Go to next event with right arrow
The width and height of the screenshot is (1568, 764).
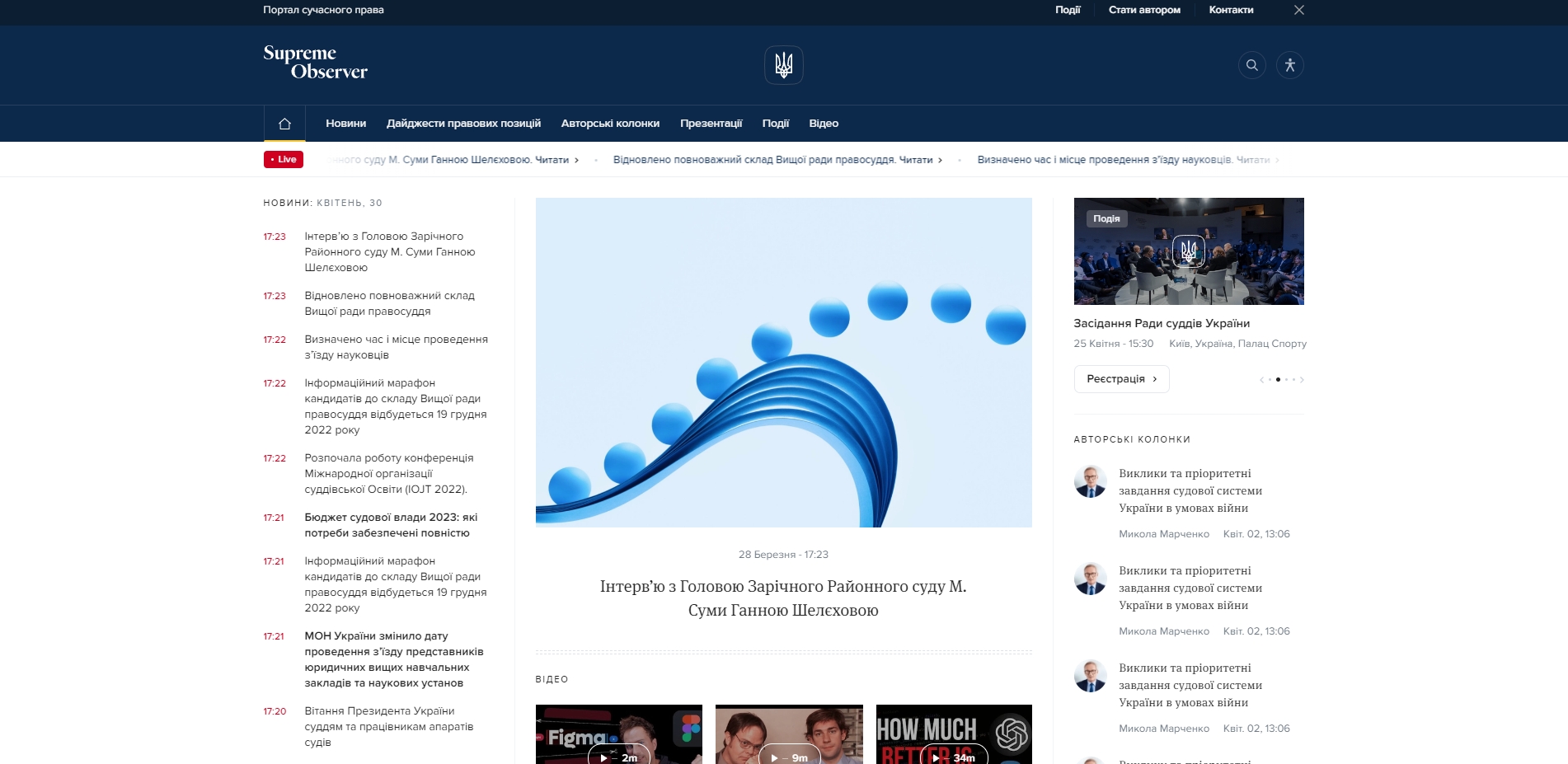tap(1302, 380)
